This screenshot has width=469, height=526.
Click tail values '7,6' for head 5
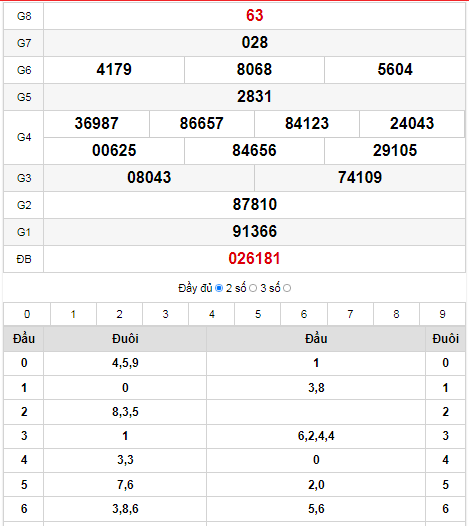(125, 485)
